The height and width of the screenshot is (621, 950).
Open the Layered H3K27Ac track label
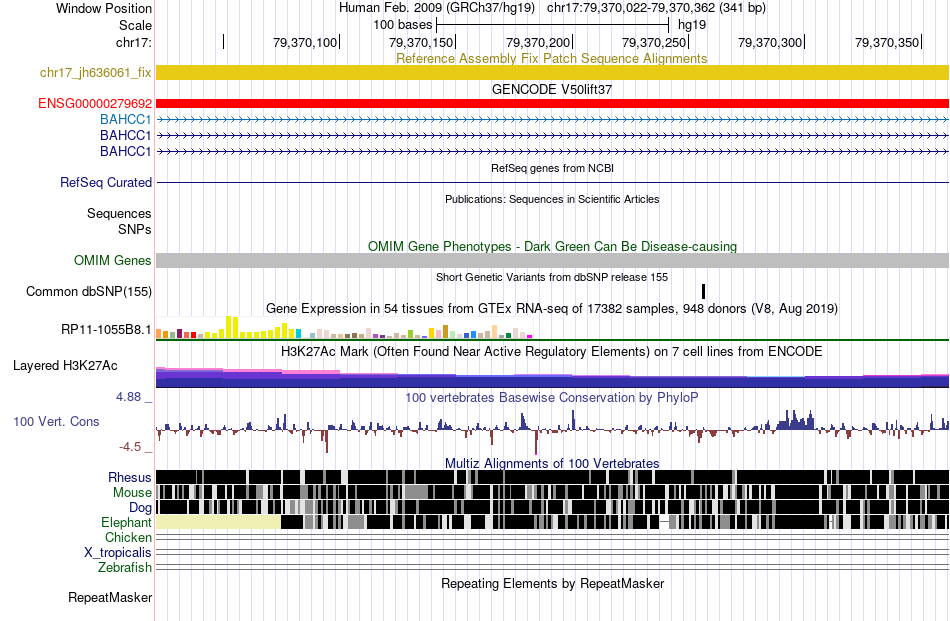[x=65, y=365]
